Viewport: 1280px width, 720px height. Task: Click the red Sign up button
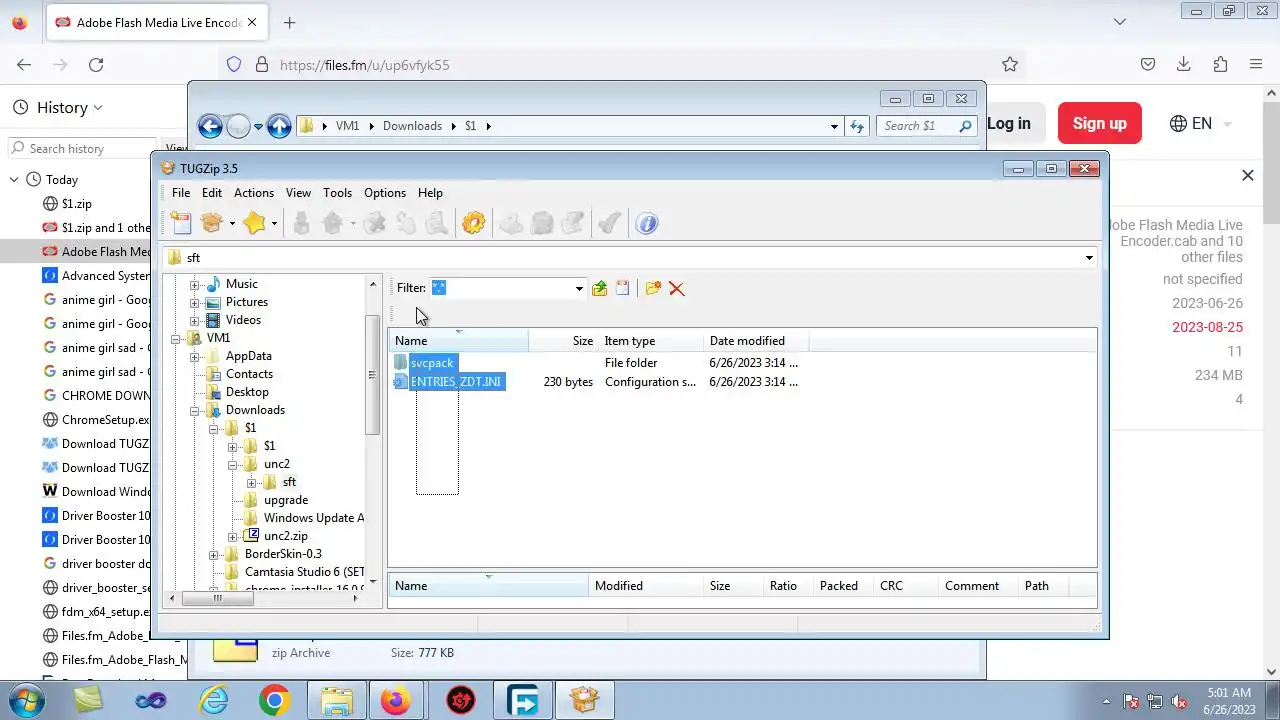click(x=1099, y=124)
